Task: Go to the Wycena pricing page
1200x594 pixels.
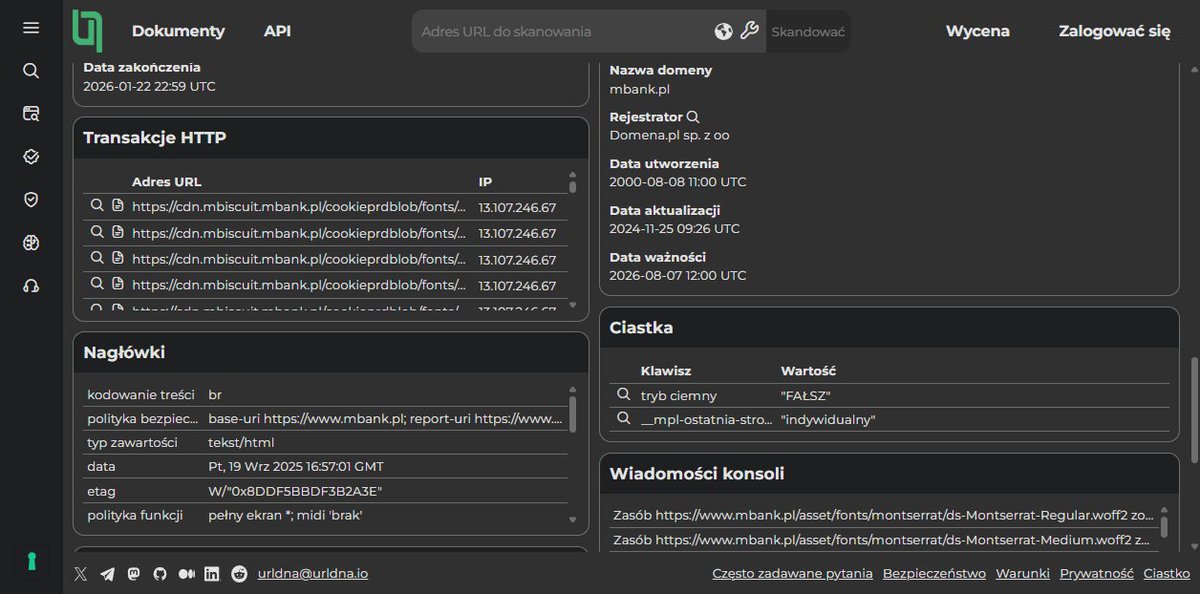Action: [x=978, y=31]
